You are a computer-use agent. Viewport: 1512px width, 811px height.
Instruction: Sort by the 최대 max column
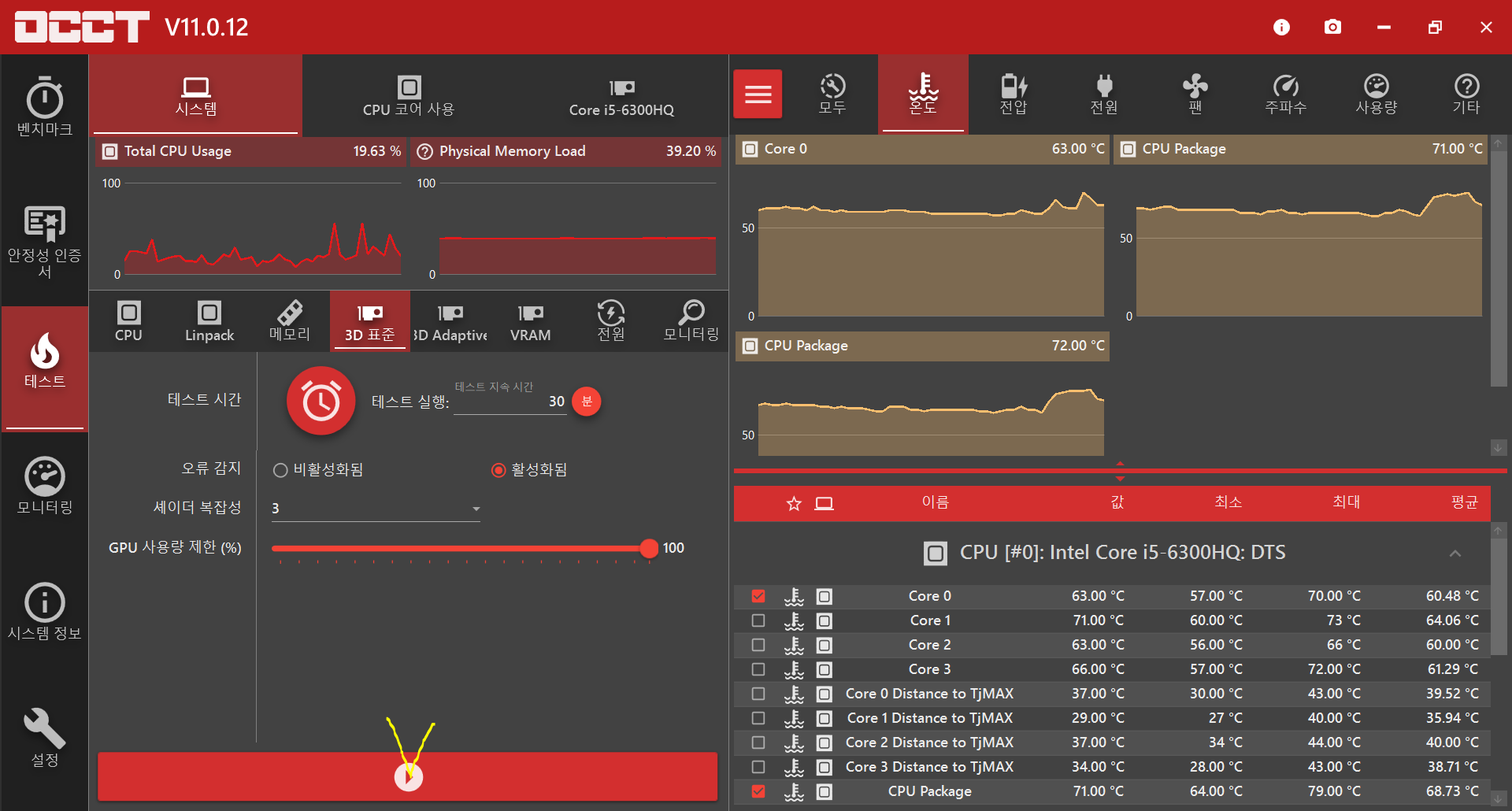coord(1347,502)
